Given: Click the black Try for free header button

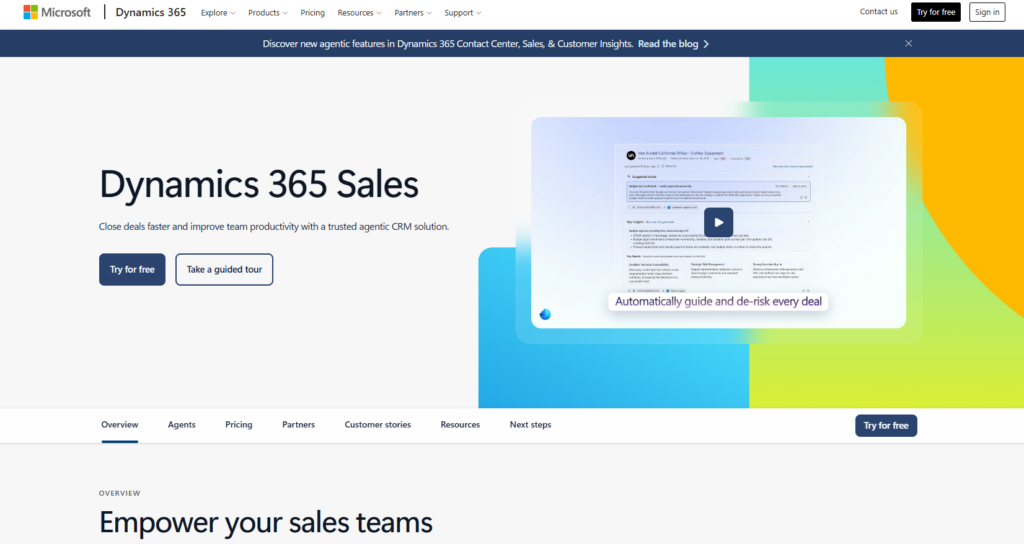Looking at the screenshot, I should click(x=936, y=12).
